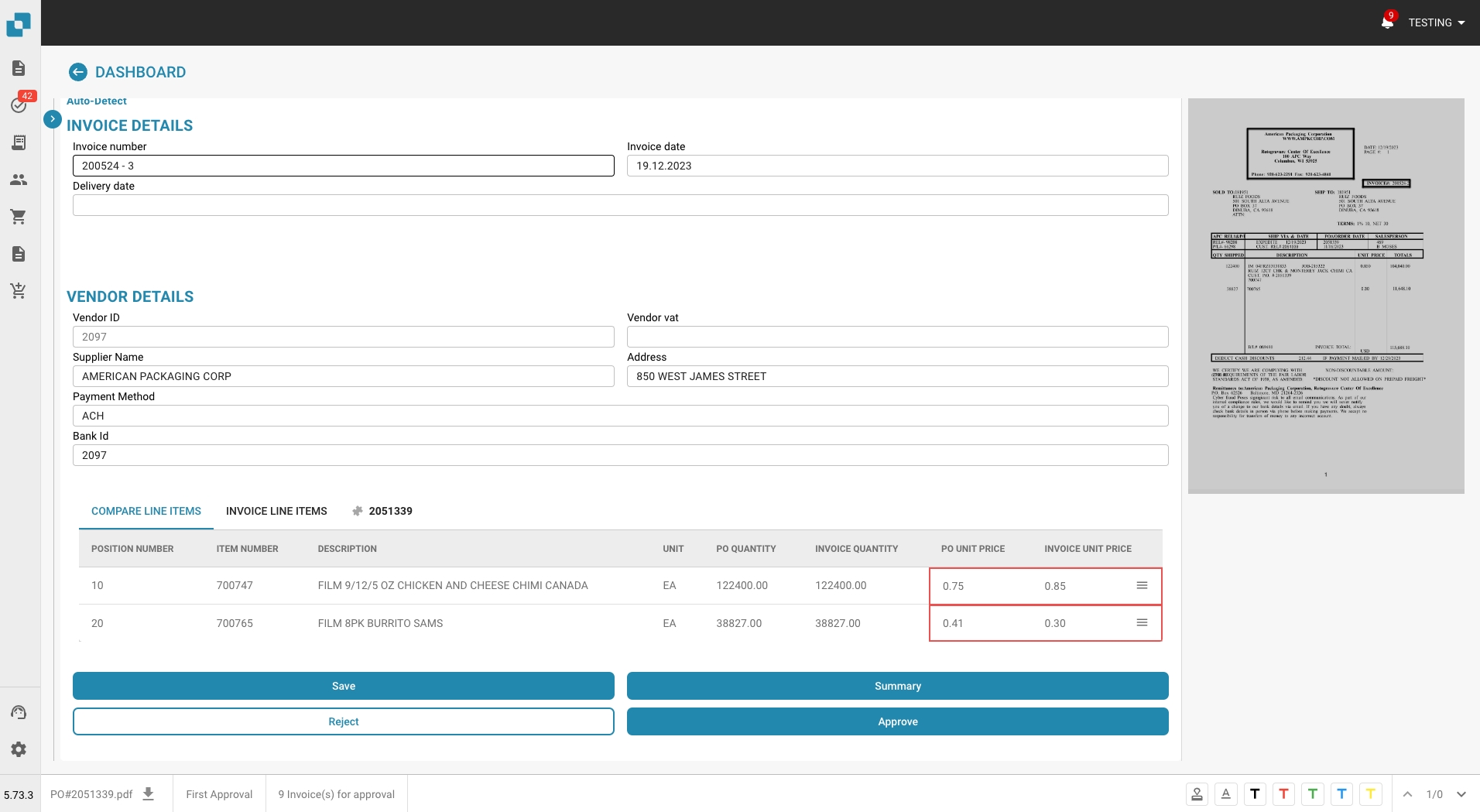Open the people icon in the sidebar
Viewport: 1480px width, 812px height.
click(19, 180)
